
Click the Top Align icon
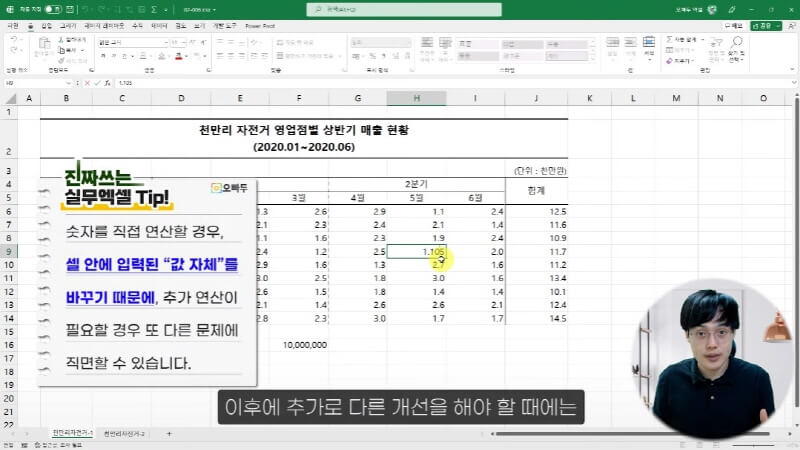tap(220, 43)
